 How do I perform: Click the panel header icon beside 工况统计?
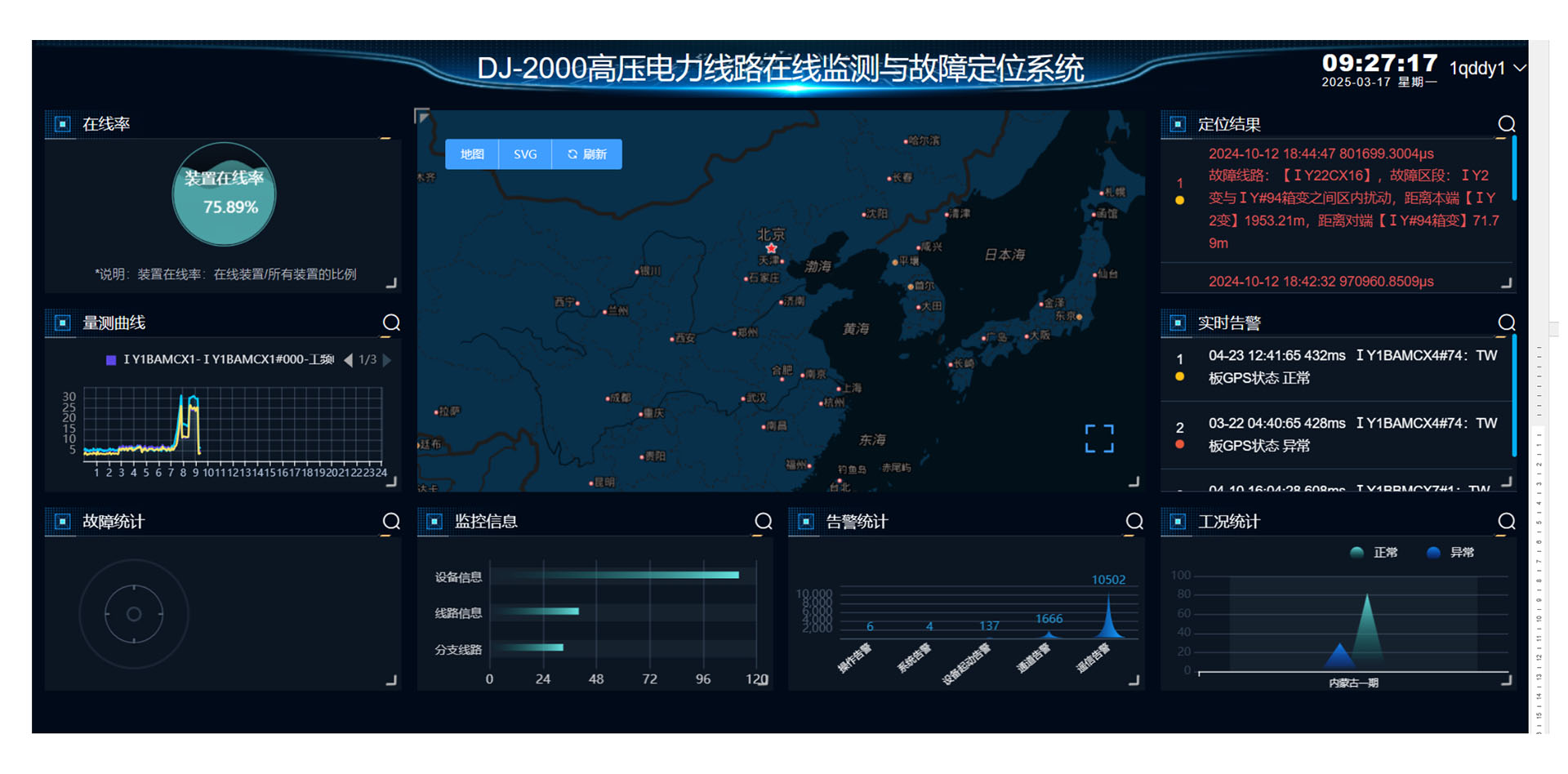1176,521
